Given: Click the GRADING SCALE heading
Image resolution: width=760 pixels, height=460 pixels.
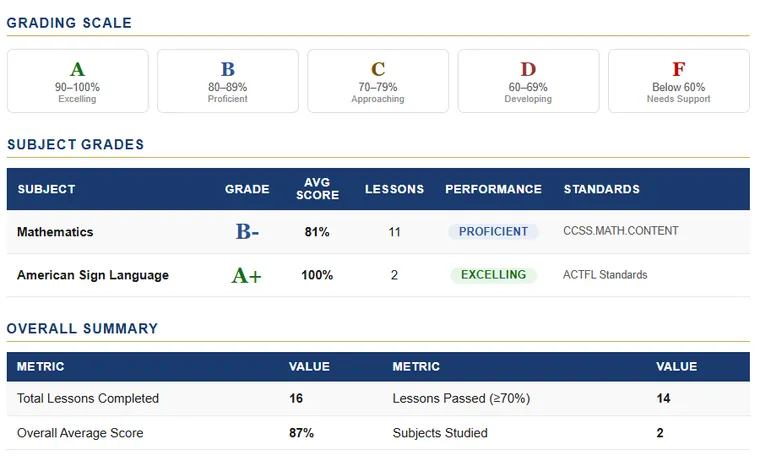Looking at the screenshot, I should 69,23.
